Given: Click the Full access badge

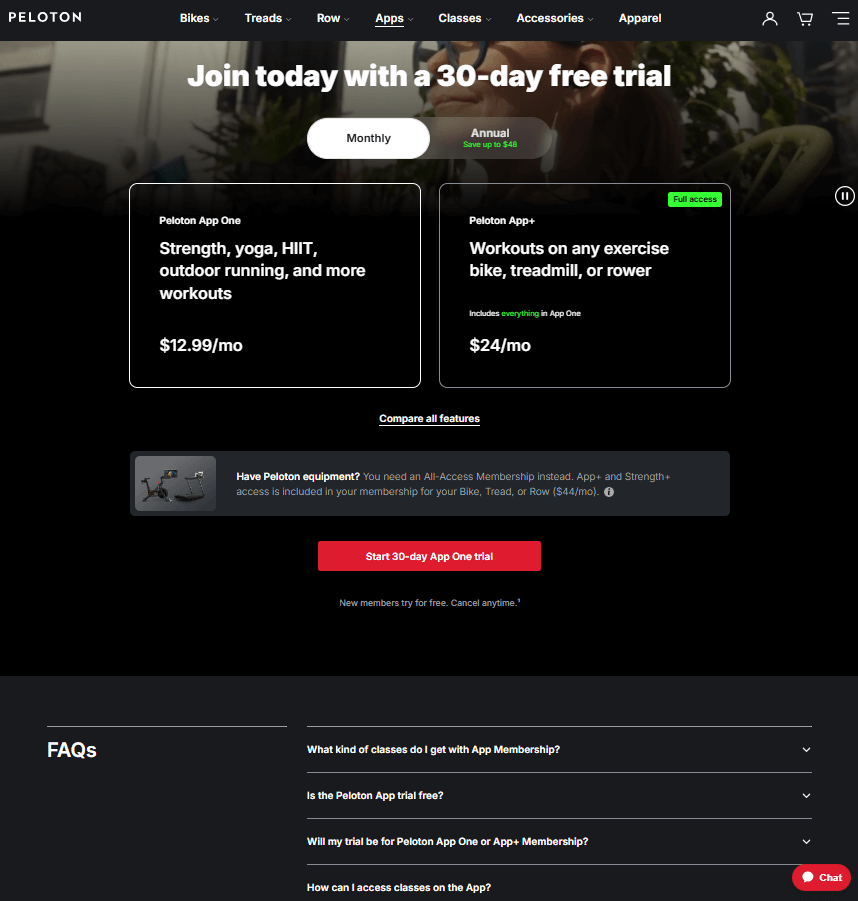Looking at the screenshot, I should pos(694,199).
